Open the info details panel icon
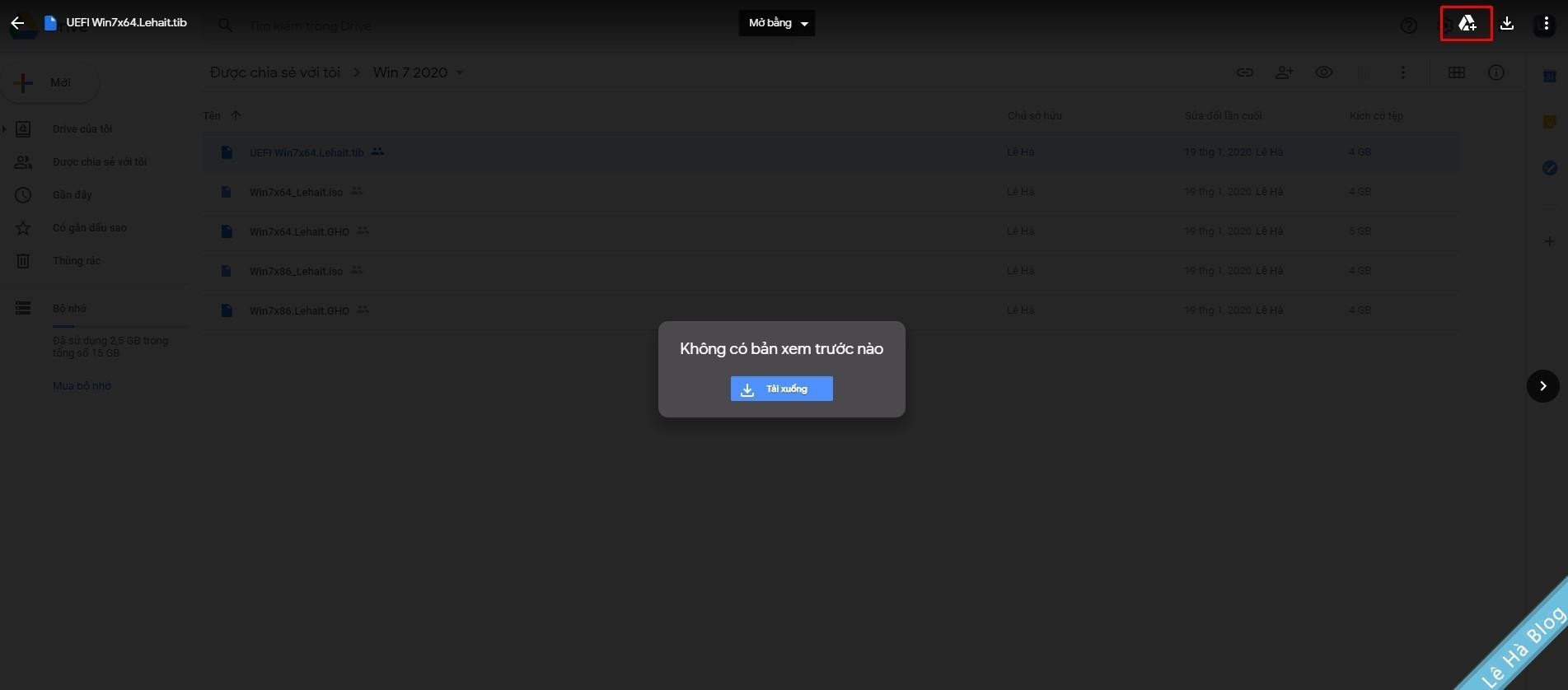The height and width of the screenshot is (690, 1568). (1496, 72)
